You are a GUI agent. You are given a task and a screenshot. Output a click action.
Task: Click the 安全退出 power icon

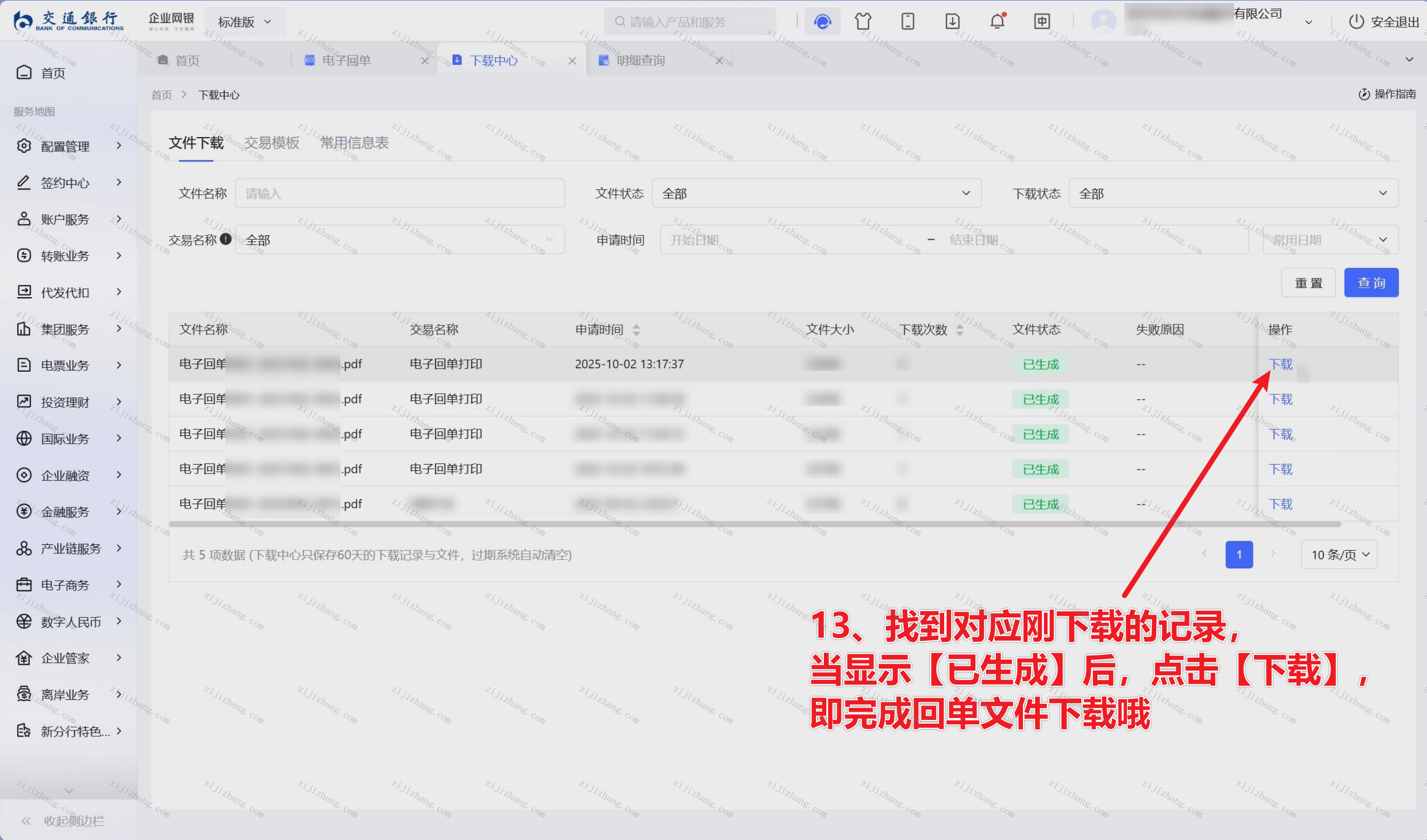pyautogui.click(x=1356, y=21)
